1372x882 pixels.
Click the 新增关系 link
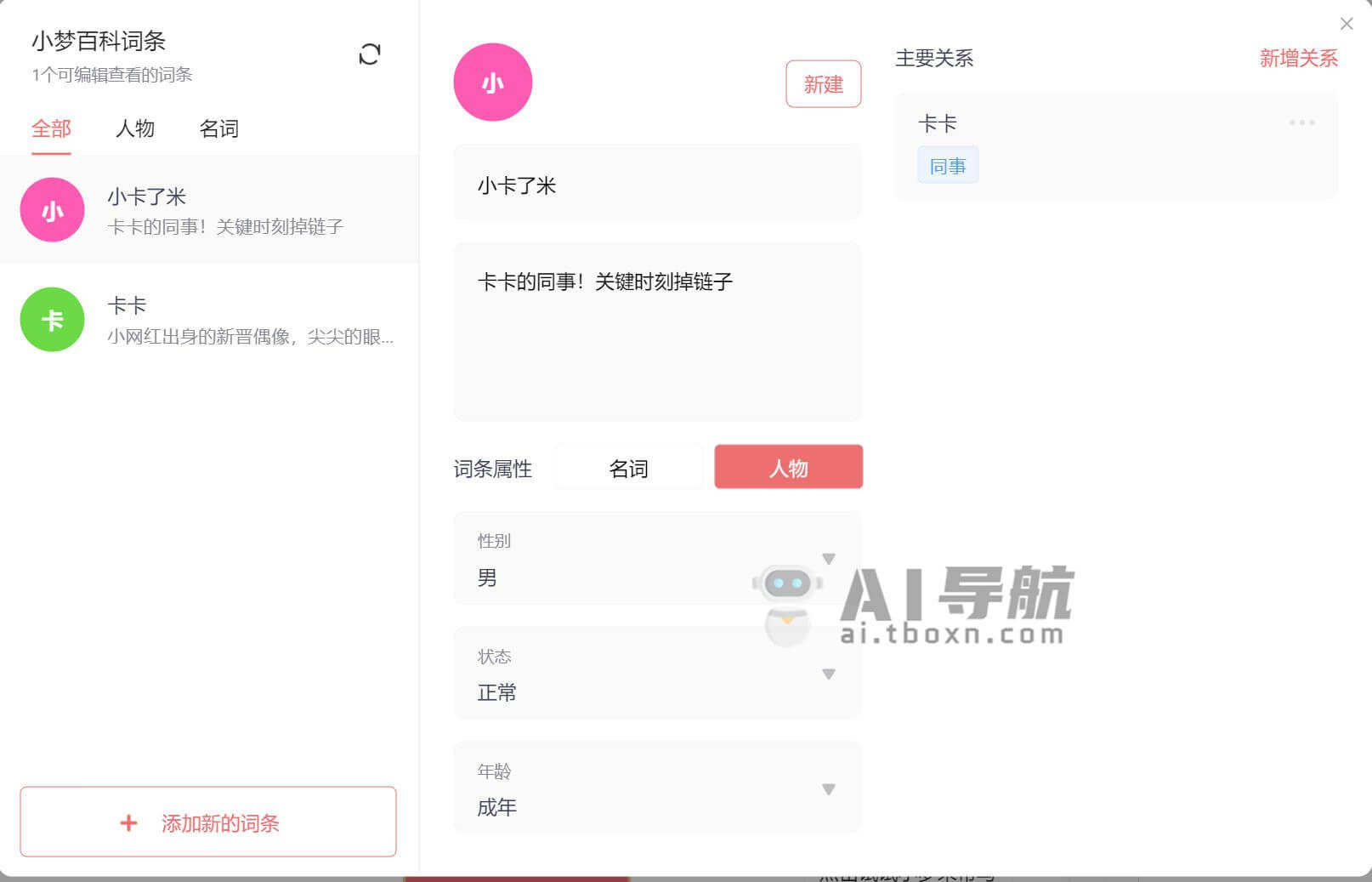coord(1298,58)
